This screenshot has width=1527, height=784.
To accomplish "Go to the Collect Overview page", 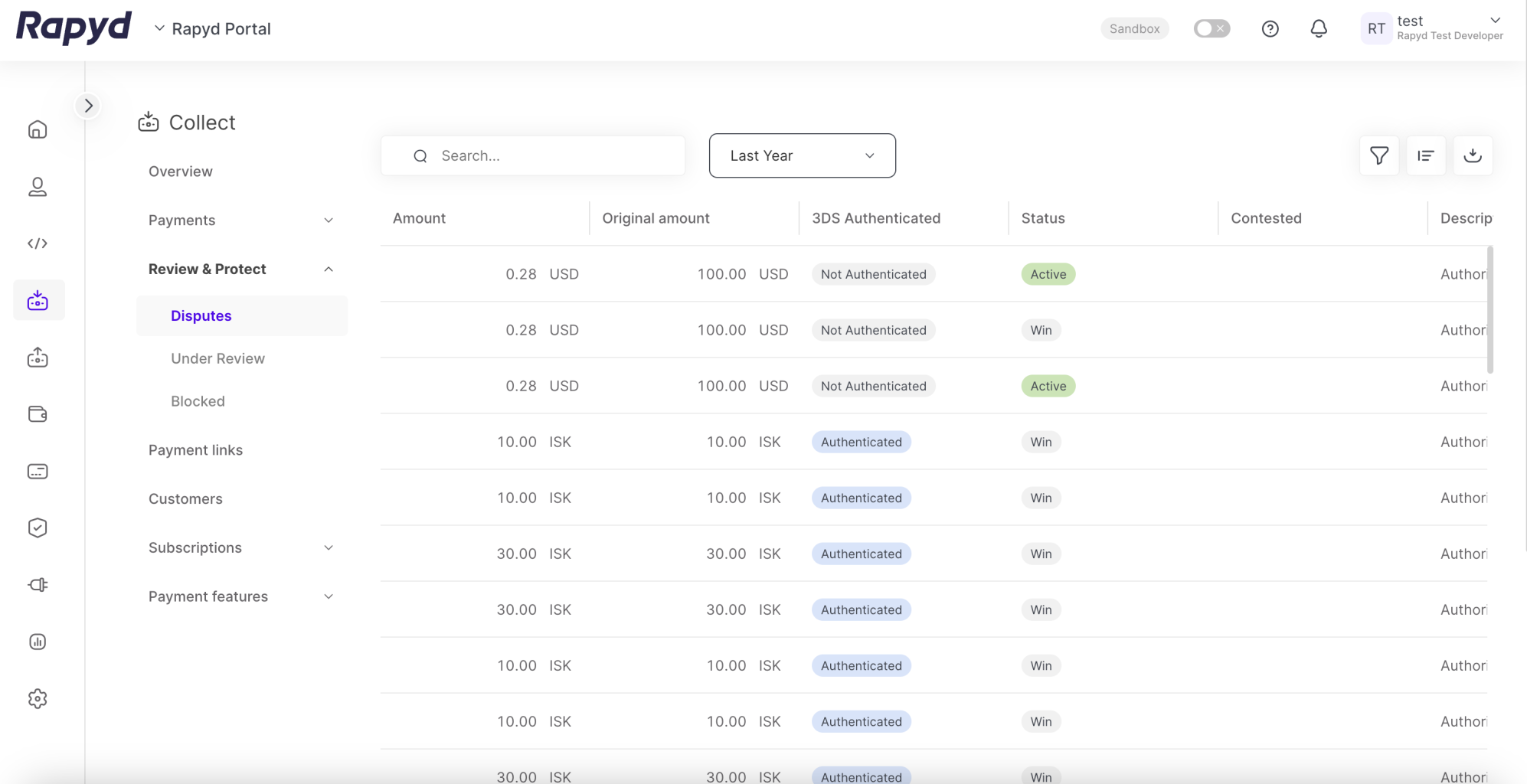I will 181,171.
